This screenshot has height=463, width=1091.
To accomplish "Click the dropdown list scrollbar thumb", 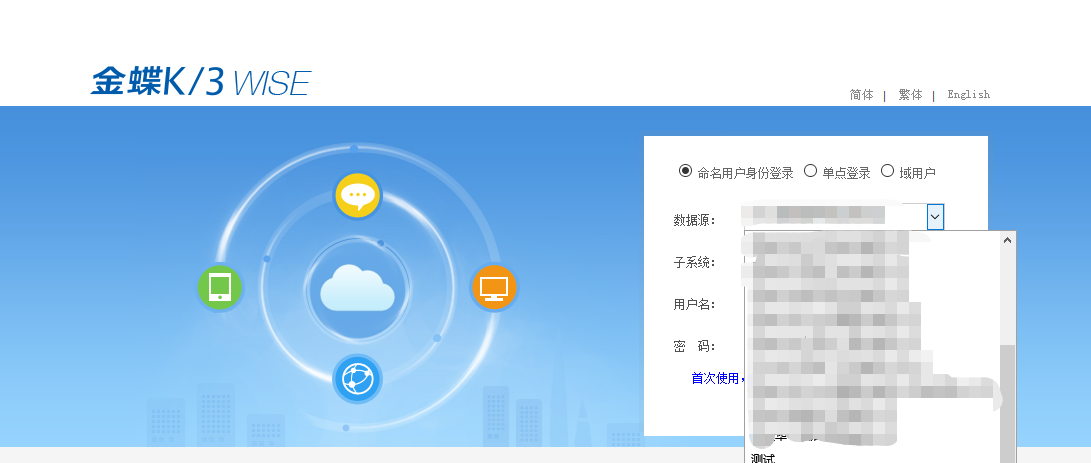I will pos(1007,404).
